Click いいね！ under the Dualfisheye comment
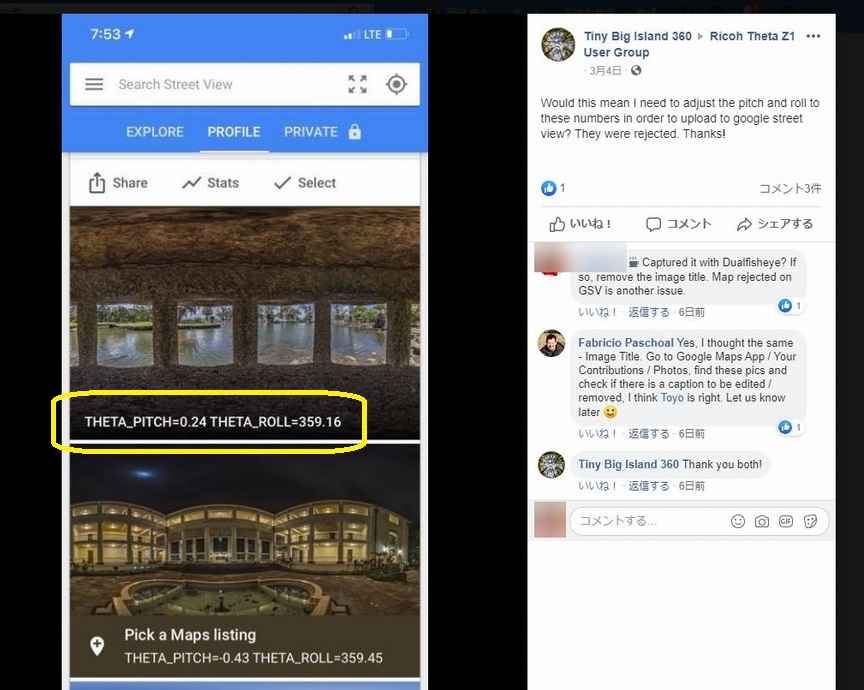864x690 pixels. pos(597,312)
